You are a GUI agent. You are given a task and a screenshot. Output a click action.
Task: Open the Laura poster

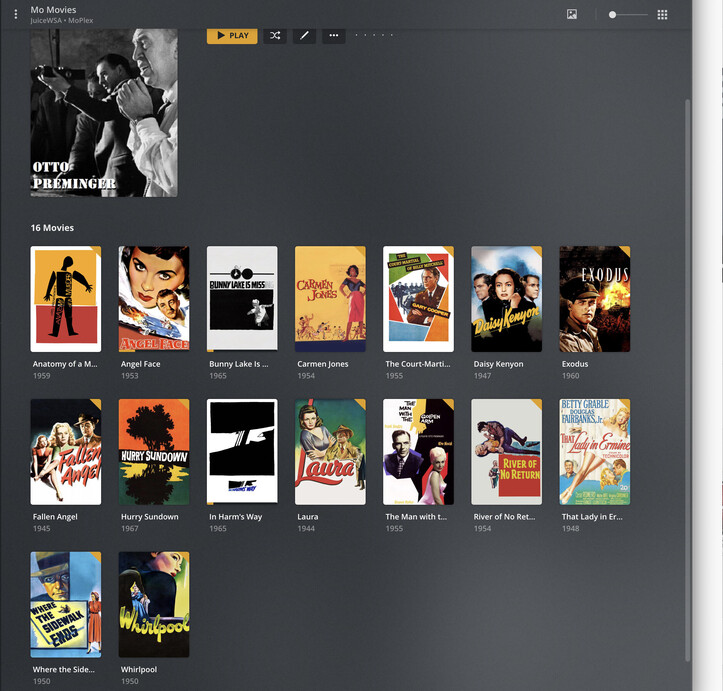click(330, 452)
